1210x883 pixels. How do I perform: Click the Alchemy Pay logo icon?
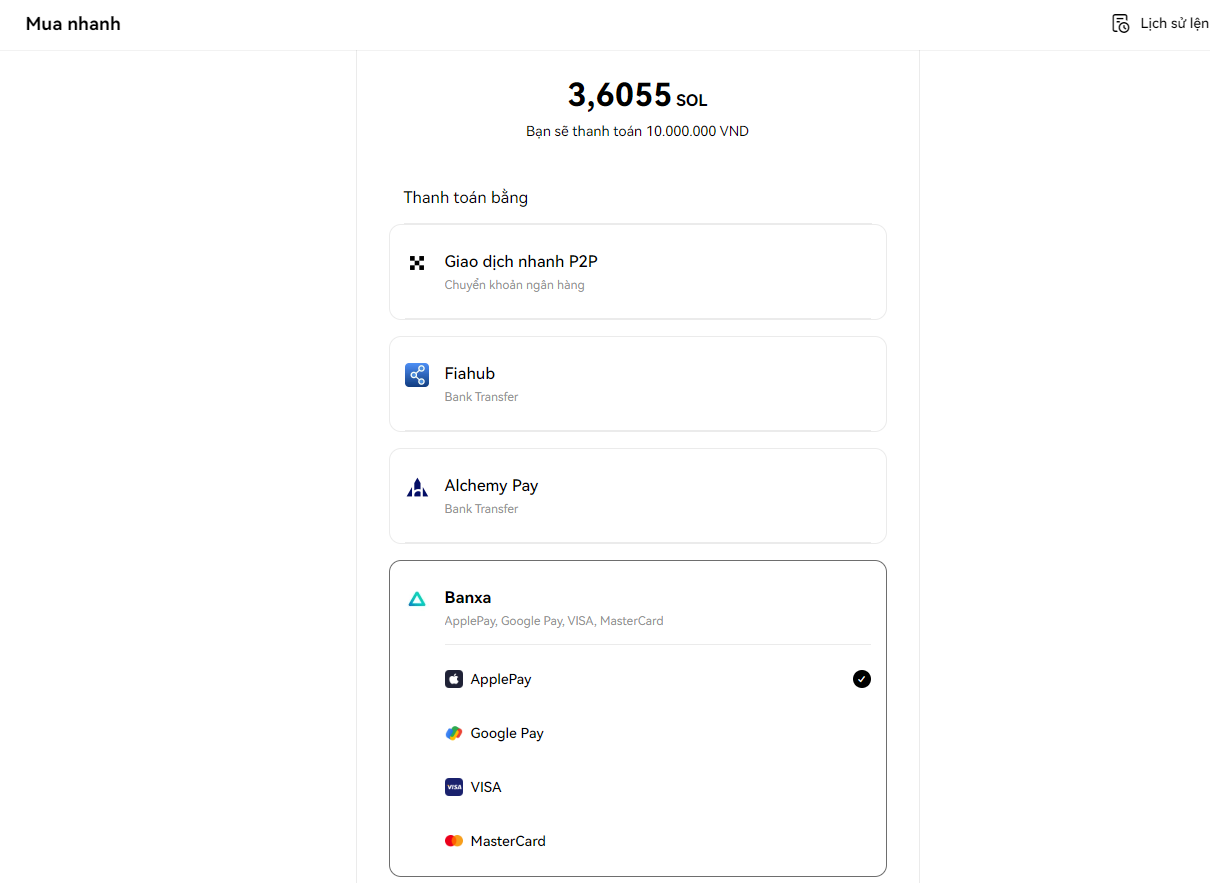coord(417,487)
